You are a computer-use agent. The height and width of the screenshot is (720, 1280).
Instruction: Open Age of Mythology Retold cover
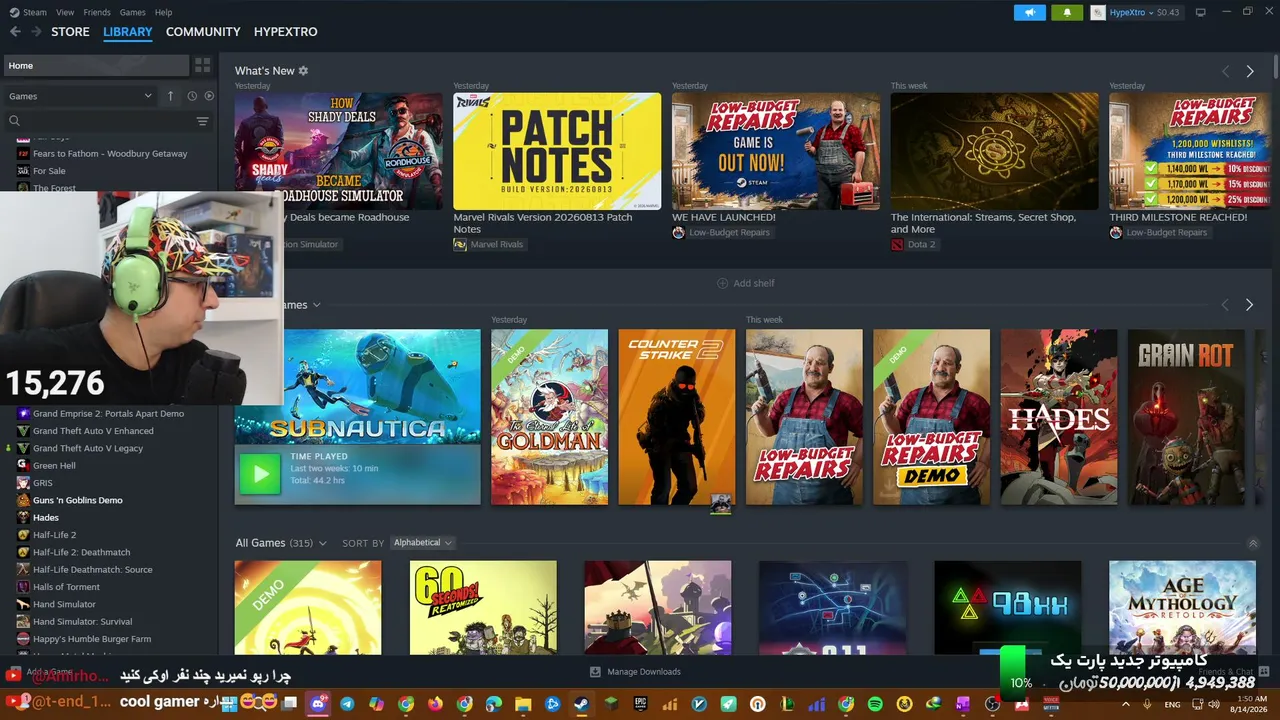(1182, 608)
